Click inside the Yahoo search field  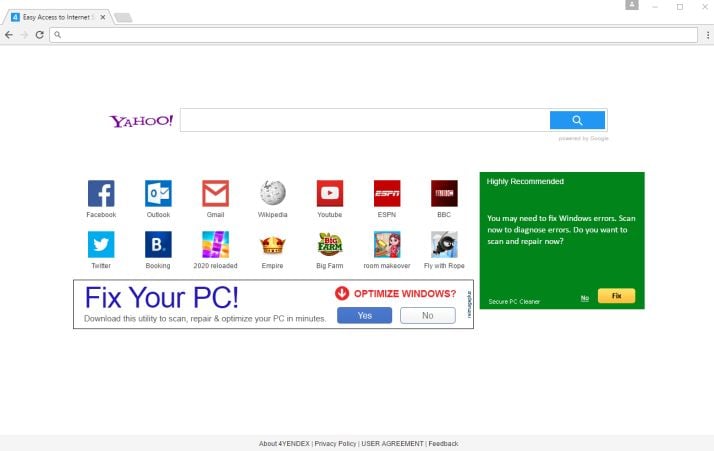pos(365,120)
